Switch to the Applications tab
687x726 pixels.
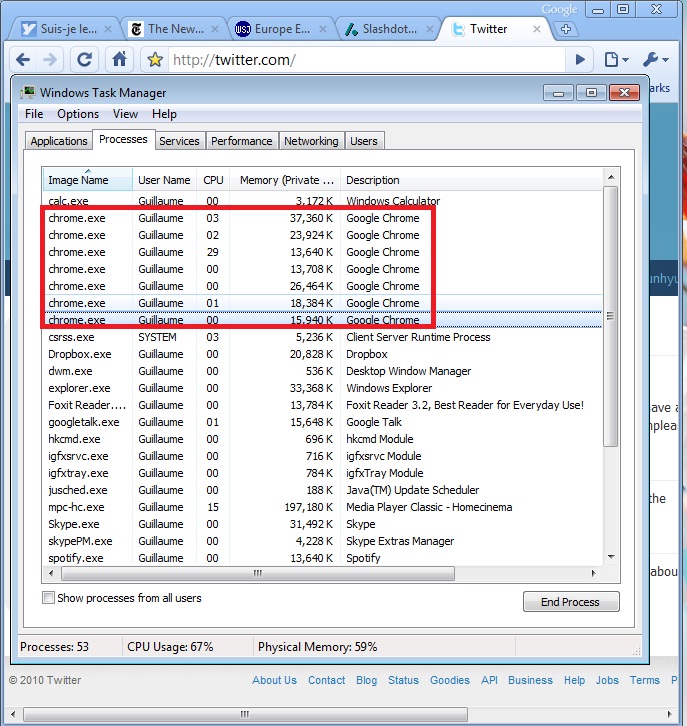pos(59,141)
